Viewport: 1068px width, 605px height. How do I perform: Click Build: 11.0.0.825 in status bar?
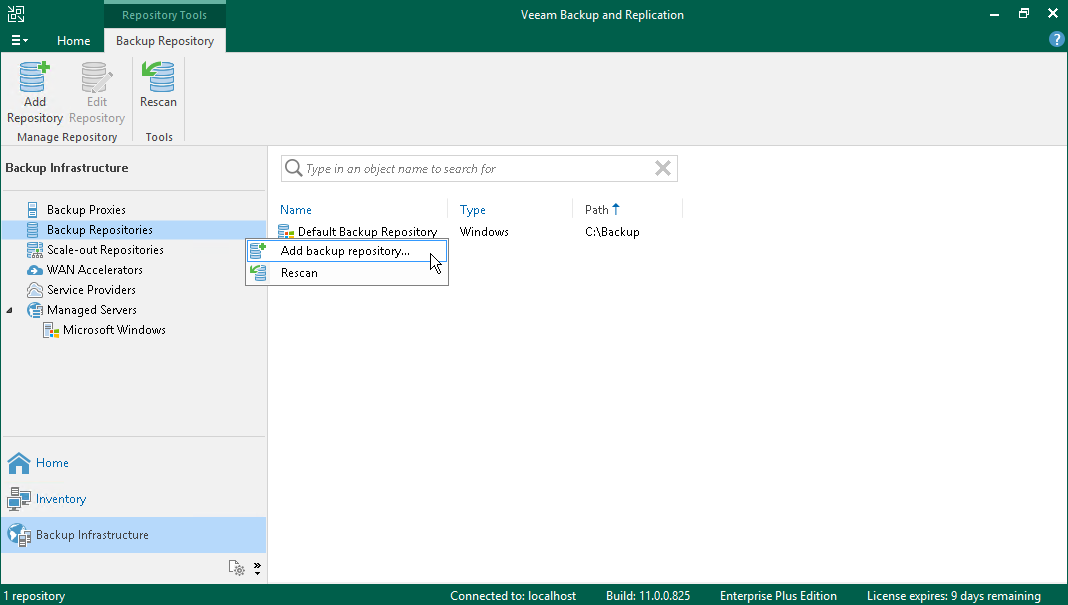[648, 595]
